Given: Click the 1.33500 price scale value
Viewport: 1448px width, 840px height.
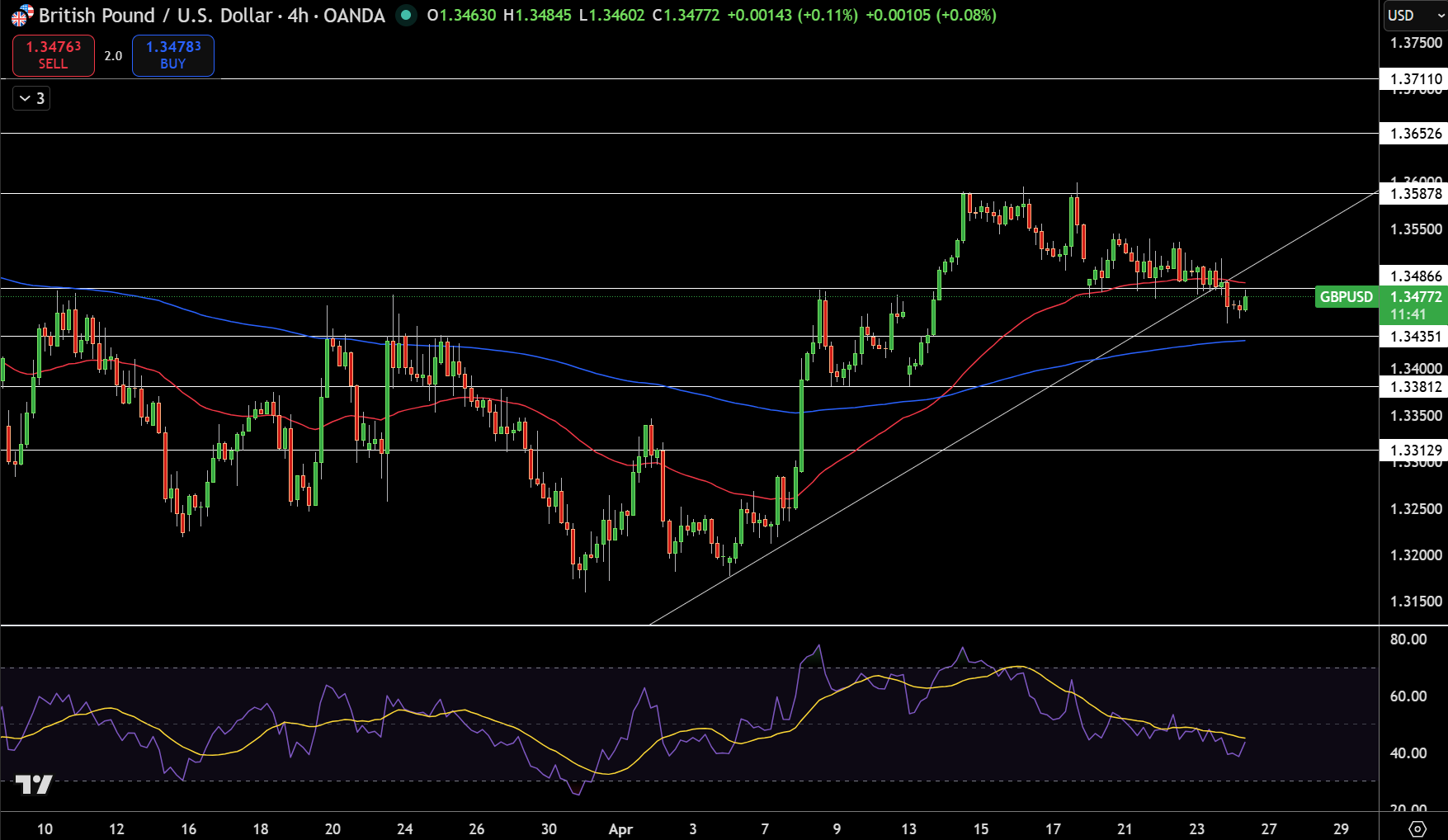Looking at the screenshot, I should pyautogui.click(x=1416, y=416).
